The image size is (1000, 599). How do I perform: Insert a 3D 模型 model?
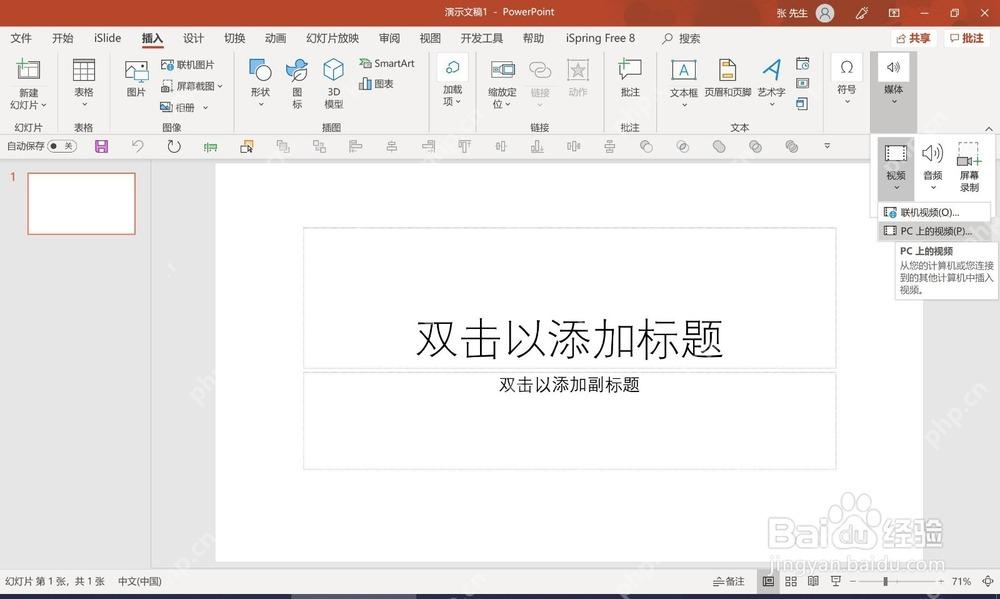point(334,84)
